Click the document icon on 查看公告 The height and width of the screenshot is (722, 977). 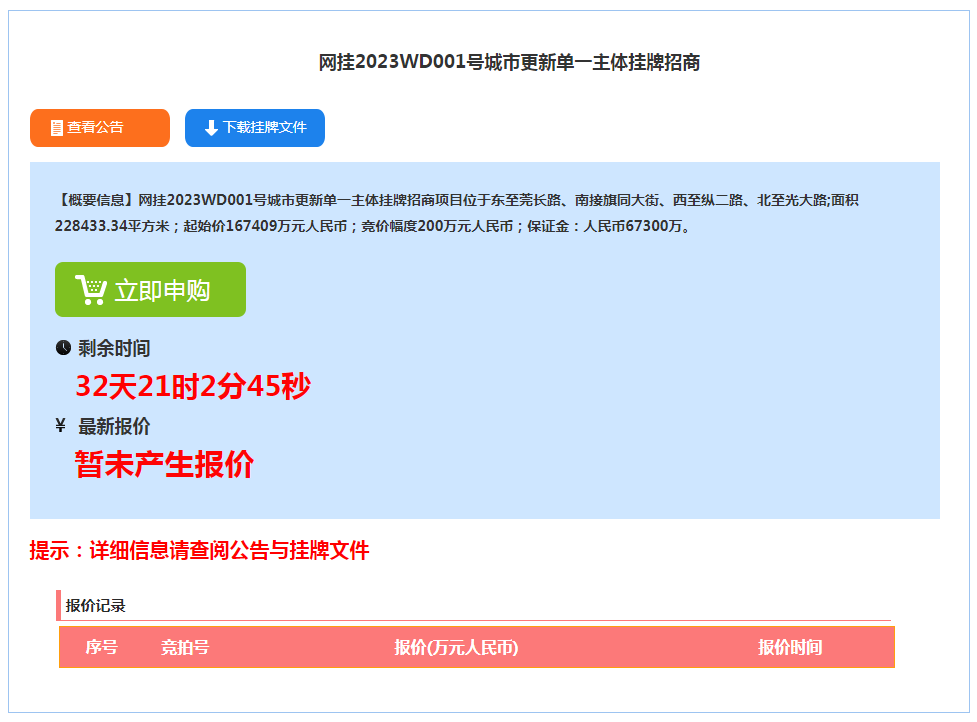57,128
